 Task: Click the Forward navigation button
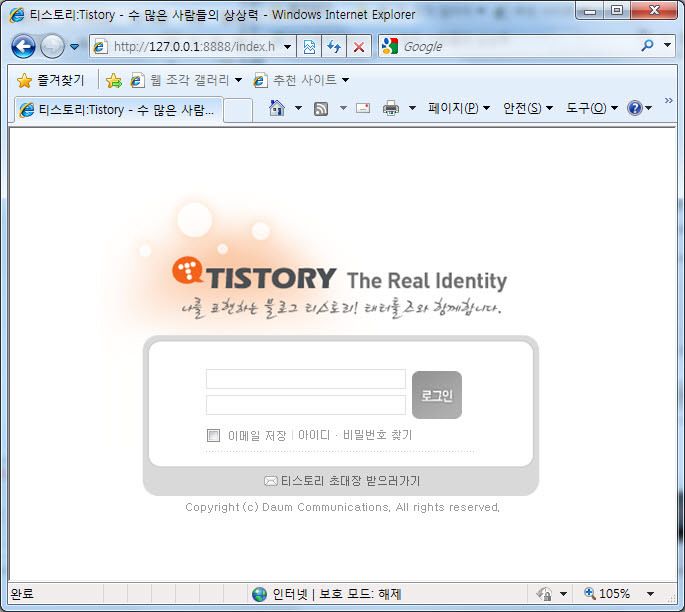click(52, 46)
